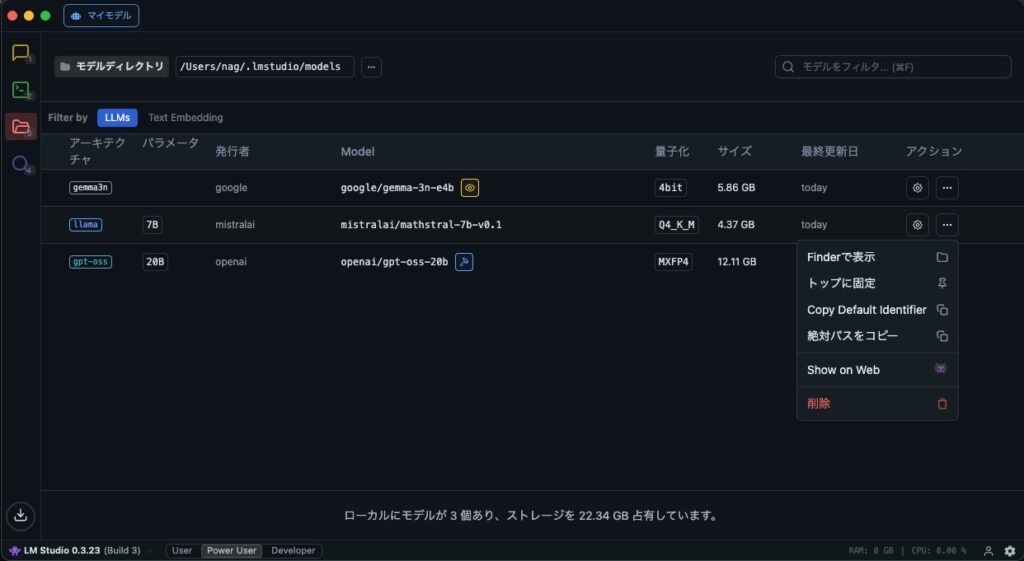Open the Downloads icon at bottom left
The height and width of the screenshot is (561, 1024).
tap(20, 515)
